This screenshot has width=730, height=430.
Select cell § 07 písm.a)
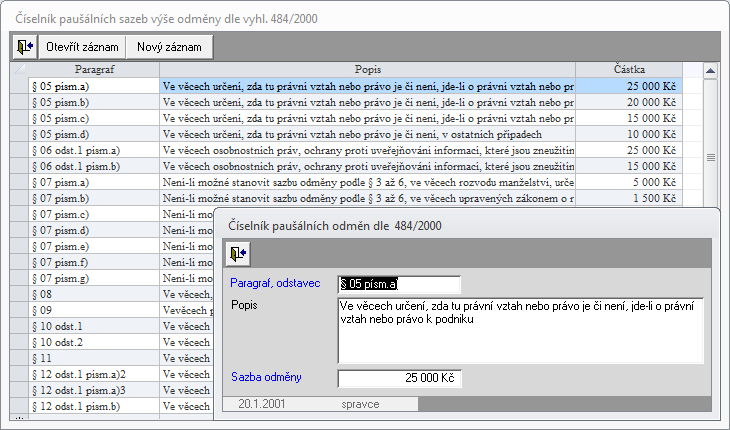(94, 182)
